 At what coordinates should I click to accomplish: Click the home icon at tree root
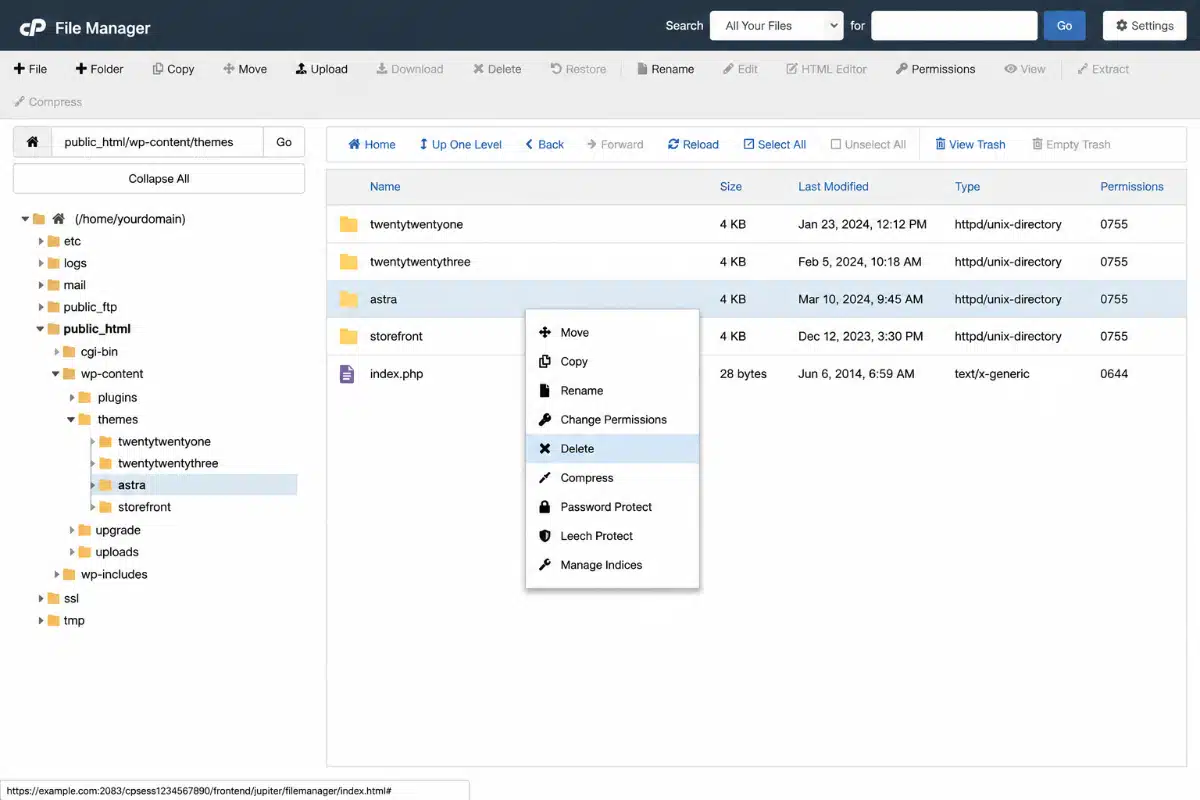pyautogui.click(x=58, y=219)
